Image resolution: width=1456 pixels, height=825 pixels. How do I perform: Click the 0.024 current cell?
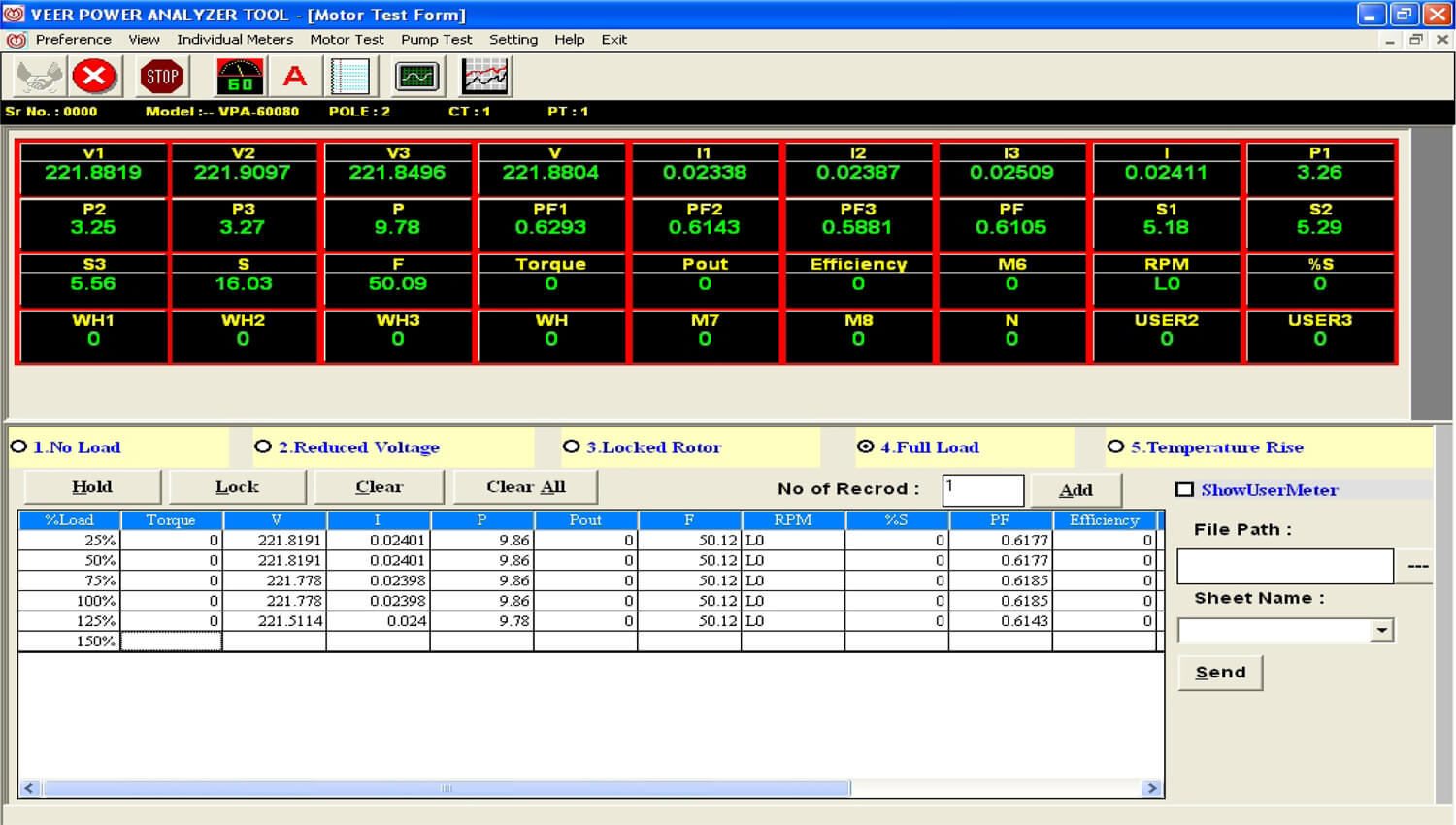point(379,621)
